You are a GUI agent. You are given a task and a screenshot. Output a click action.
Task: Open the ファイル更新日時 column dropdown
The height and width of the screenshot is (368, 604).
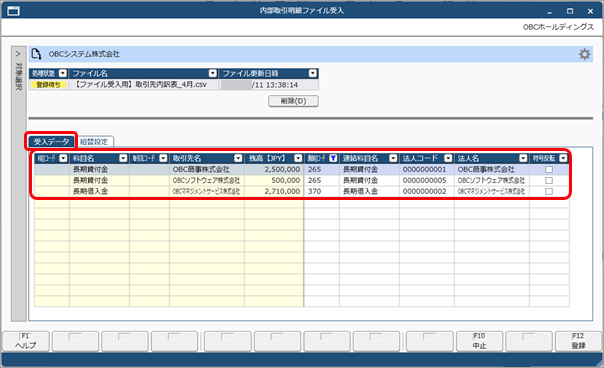coord(313,73)
